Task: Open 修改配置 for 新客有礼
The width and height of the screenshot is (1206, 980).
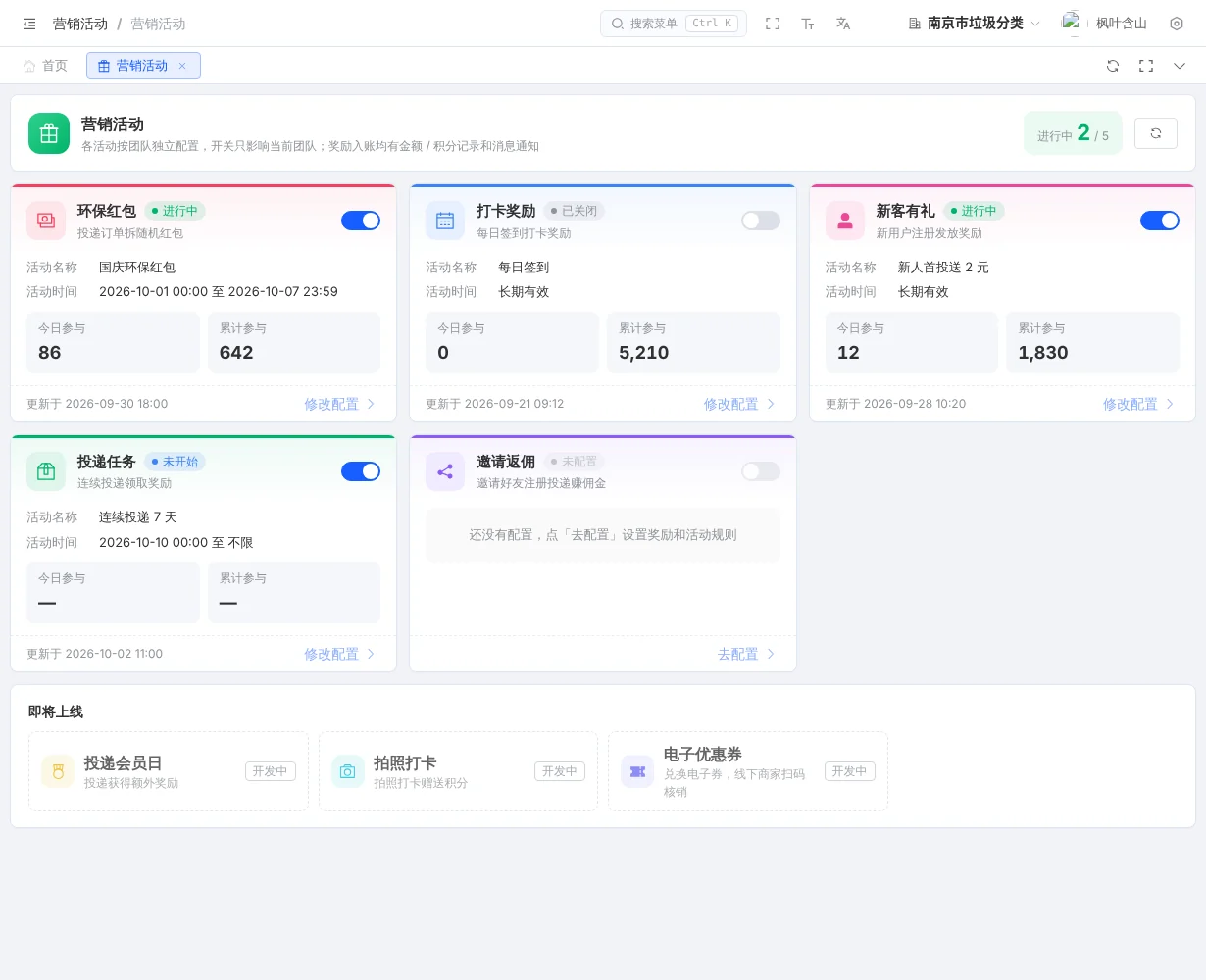Action: coord(1138,404)
